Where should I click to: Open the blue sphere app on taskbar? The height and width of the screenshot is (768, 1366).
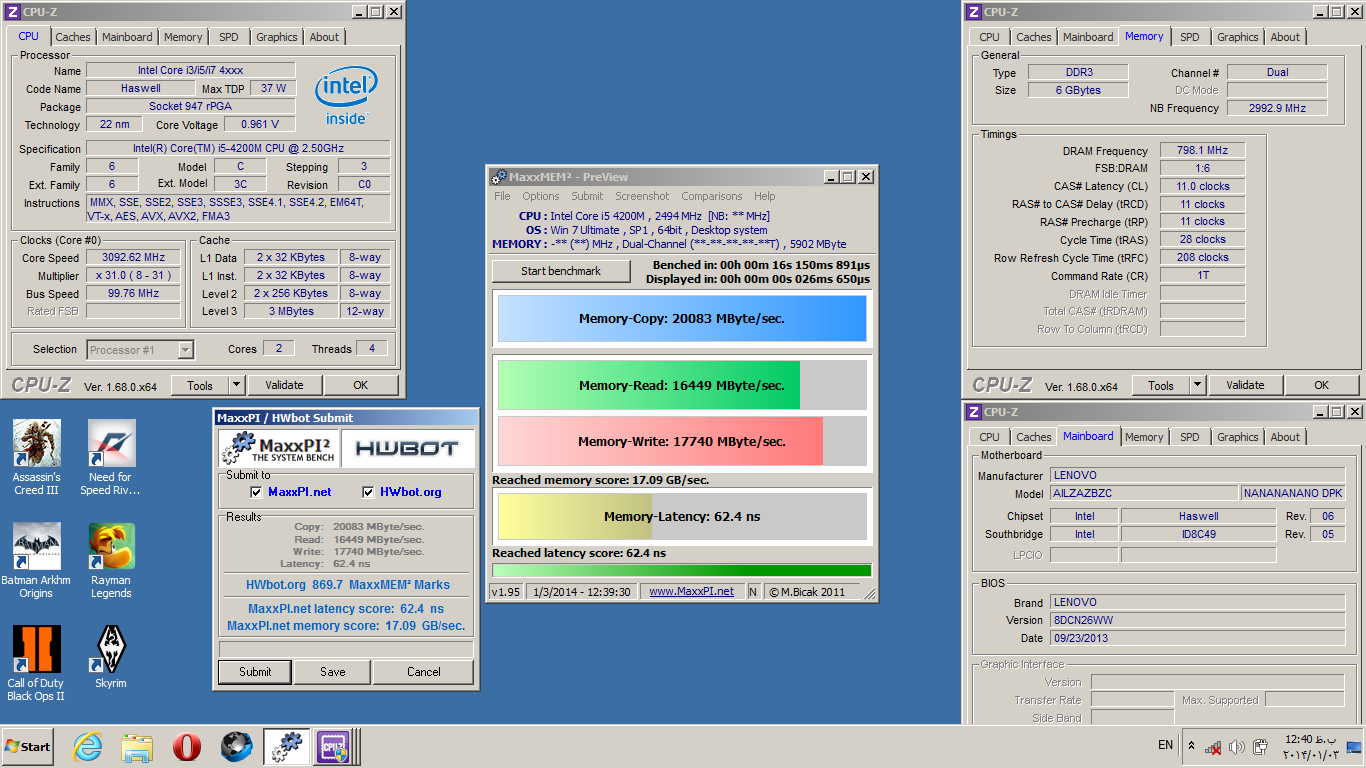pyautogui.click(x=236, y=746)
